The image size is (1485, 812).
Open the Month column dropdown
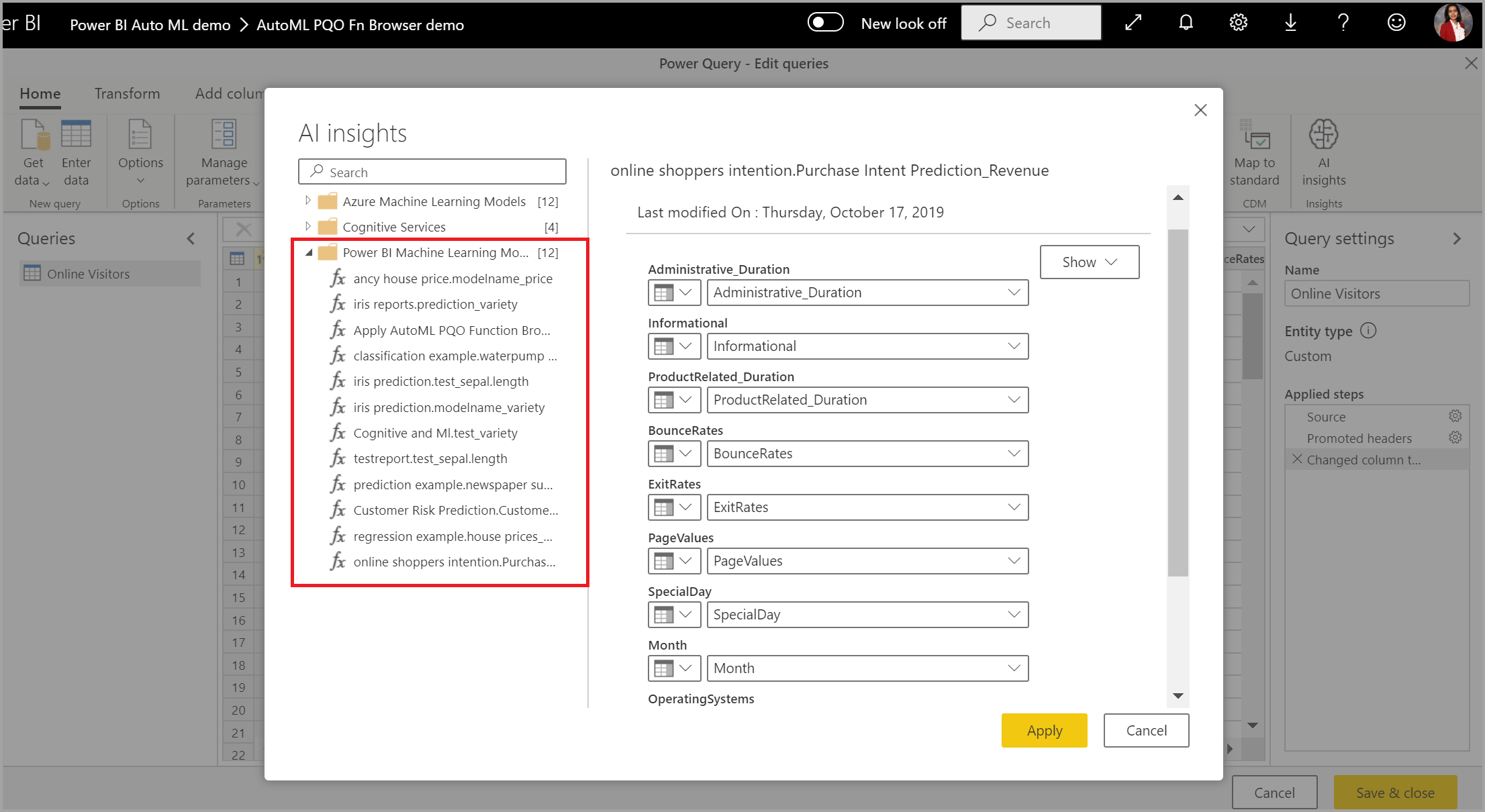click(1017, 668)
